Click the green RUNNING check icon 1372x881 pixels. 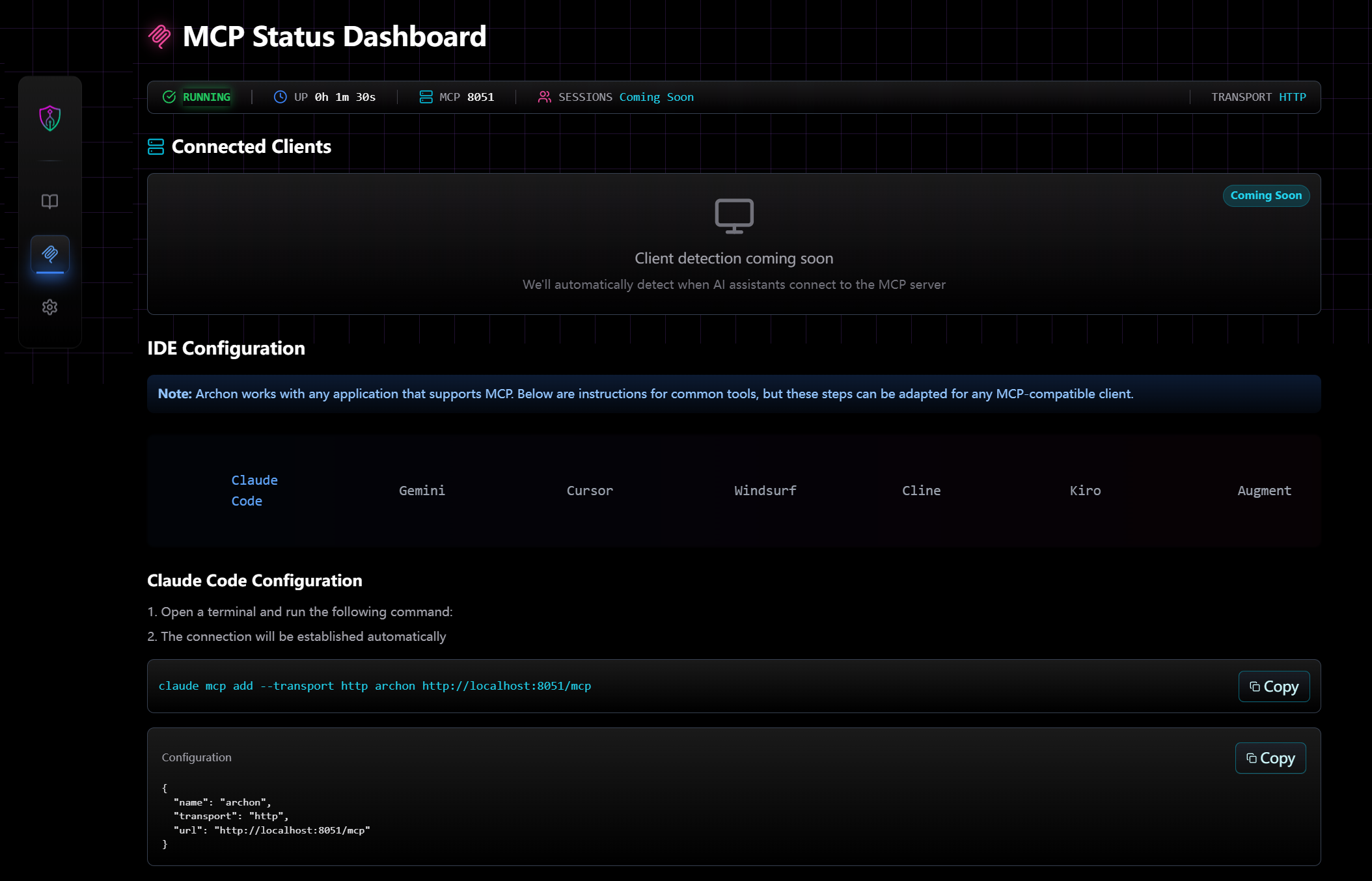(x=169, y=97)
